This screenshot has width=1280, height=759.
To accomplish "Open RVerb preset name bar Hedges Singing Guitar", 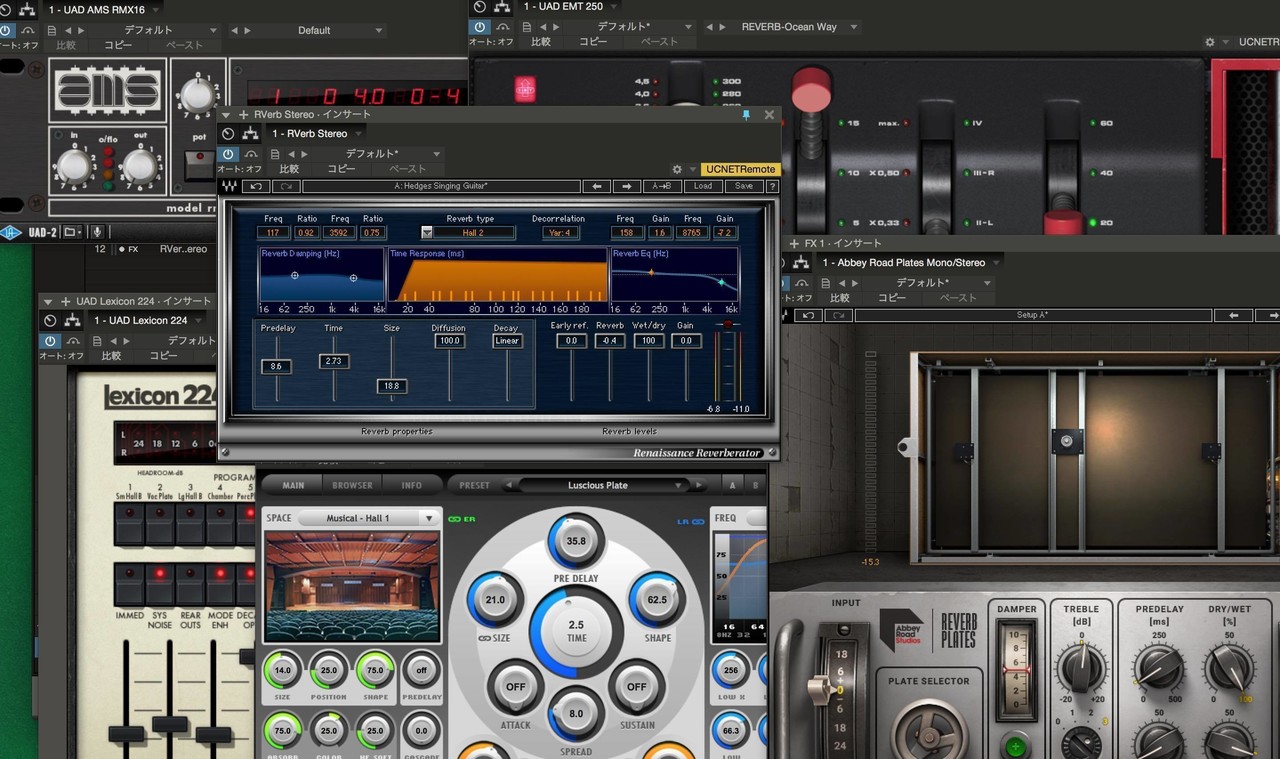I will pos(440,186).
